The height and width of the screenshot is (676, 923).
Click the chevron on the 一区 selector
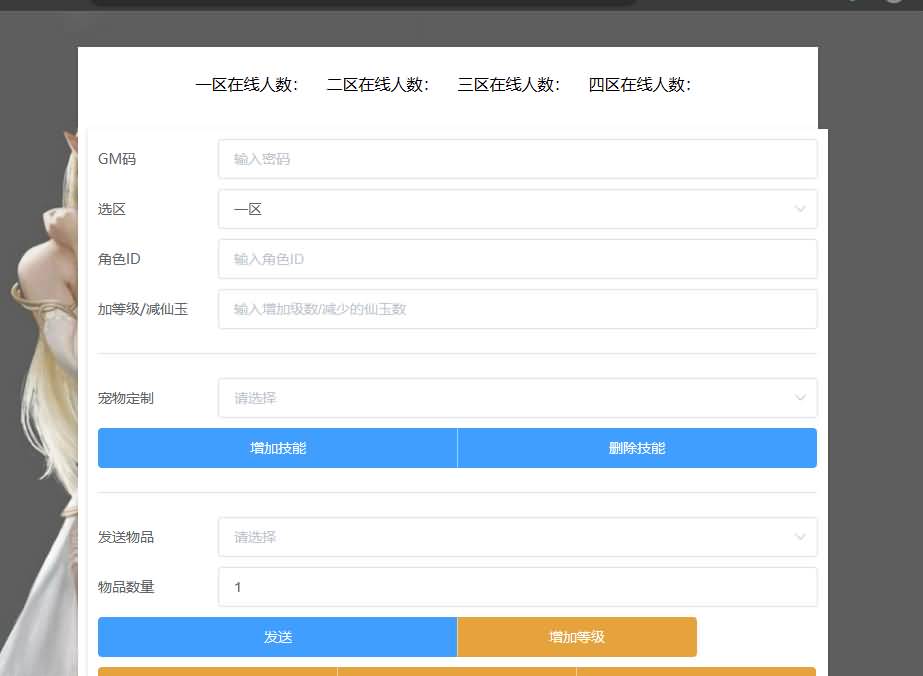coord(799,209)
